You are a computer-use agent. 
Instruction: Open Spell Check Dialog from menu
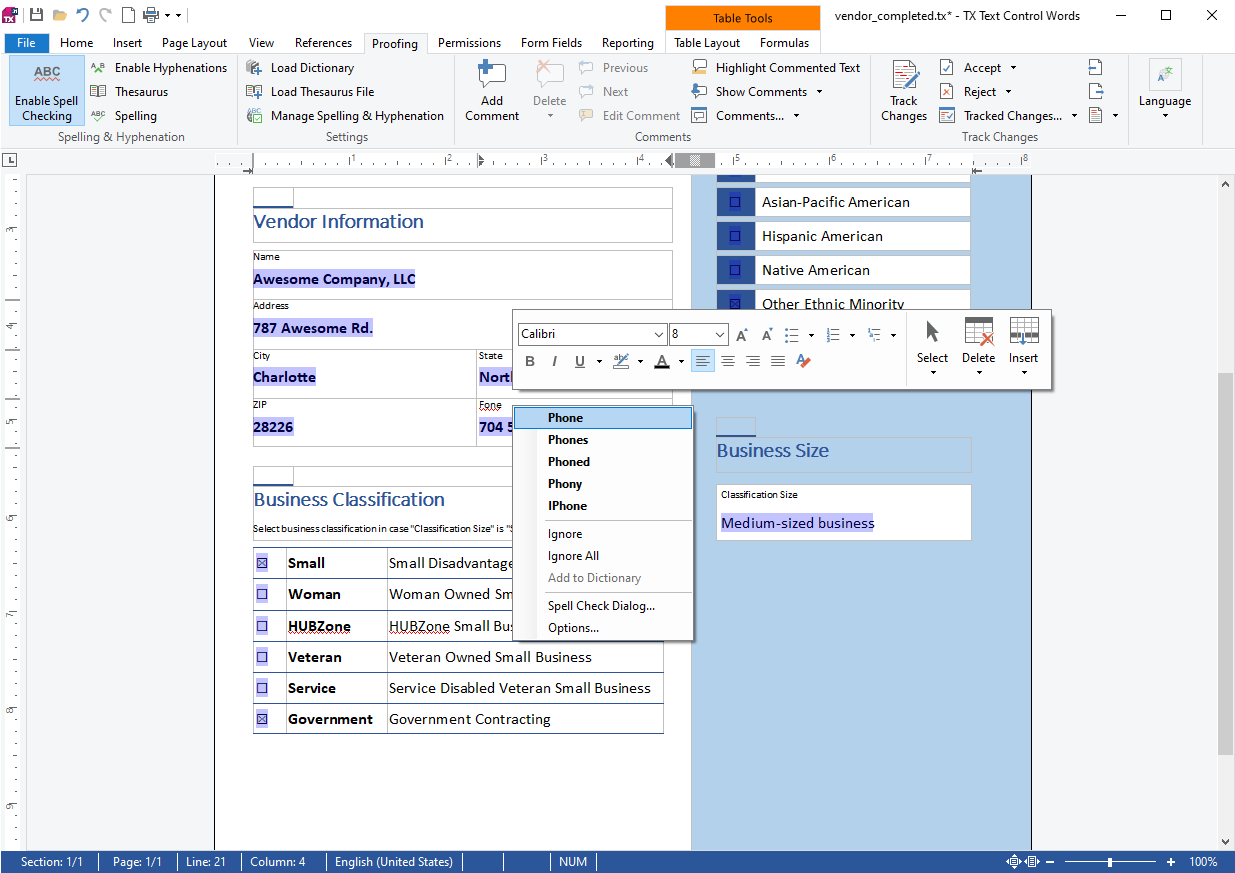[x=601, y=606]
